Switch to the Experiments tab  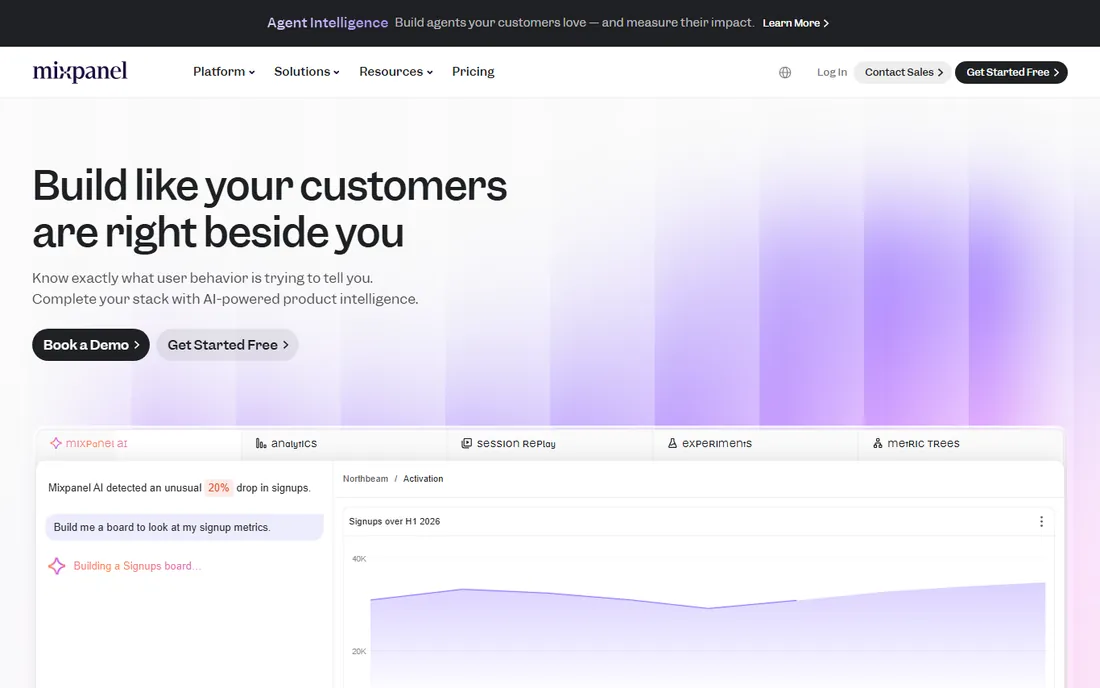tap(756, 443)
